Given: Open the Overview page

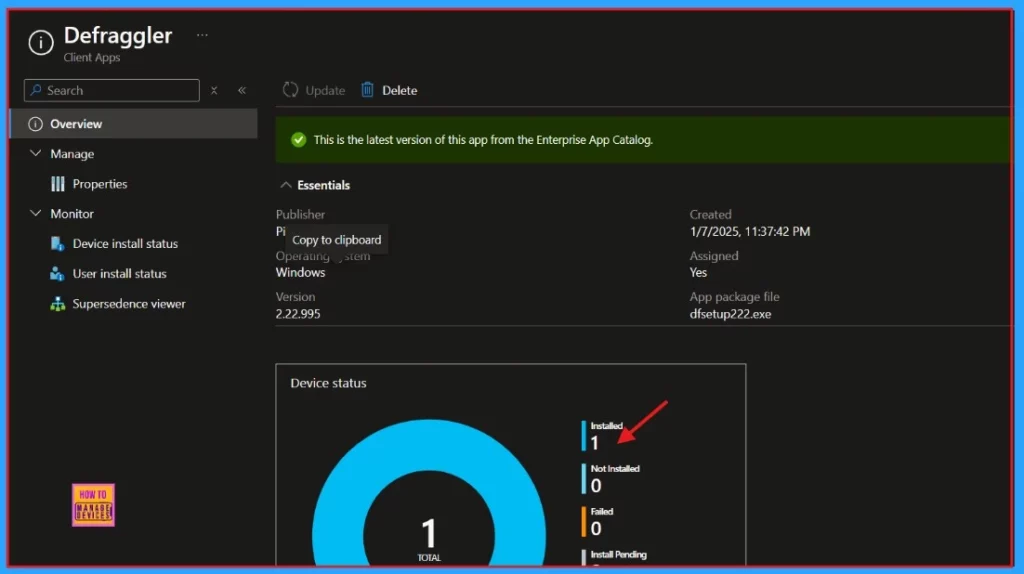Looking at the screenshot, I should point(134,123).
